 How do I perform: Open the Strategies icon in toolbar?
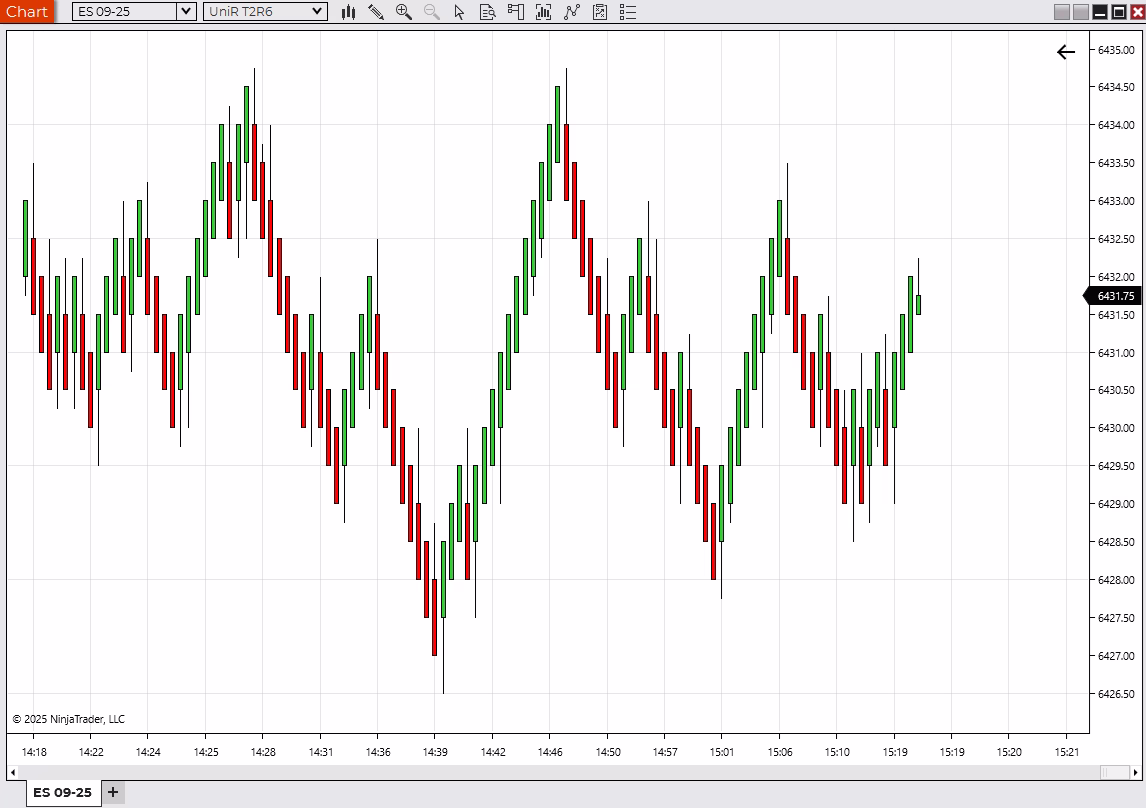(572, 12)
